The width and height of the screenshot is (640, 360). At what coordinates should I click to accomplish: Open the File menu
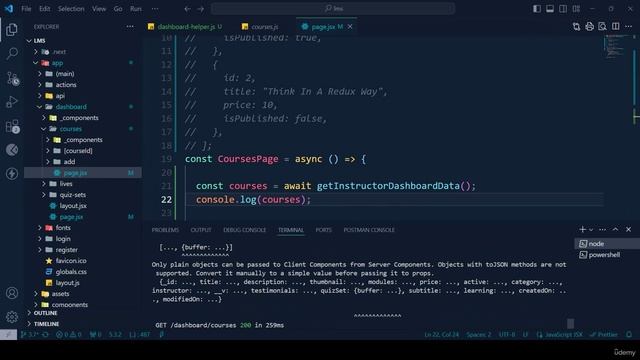pos(26,9)
